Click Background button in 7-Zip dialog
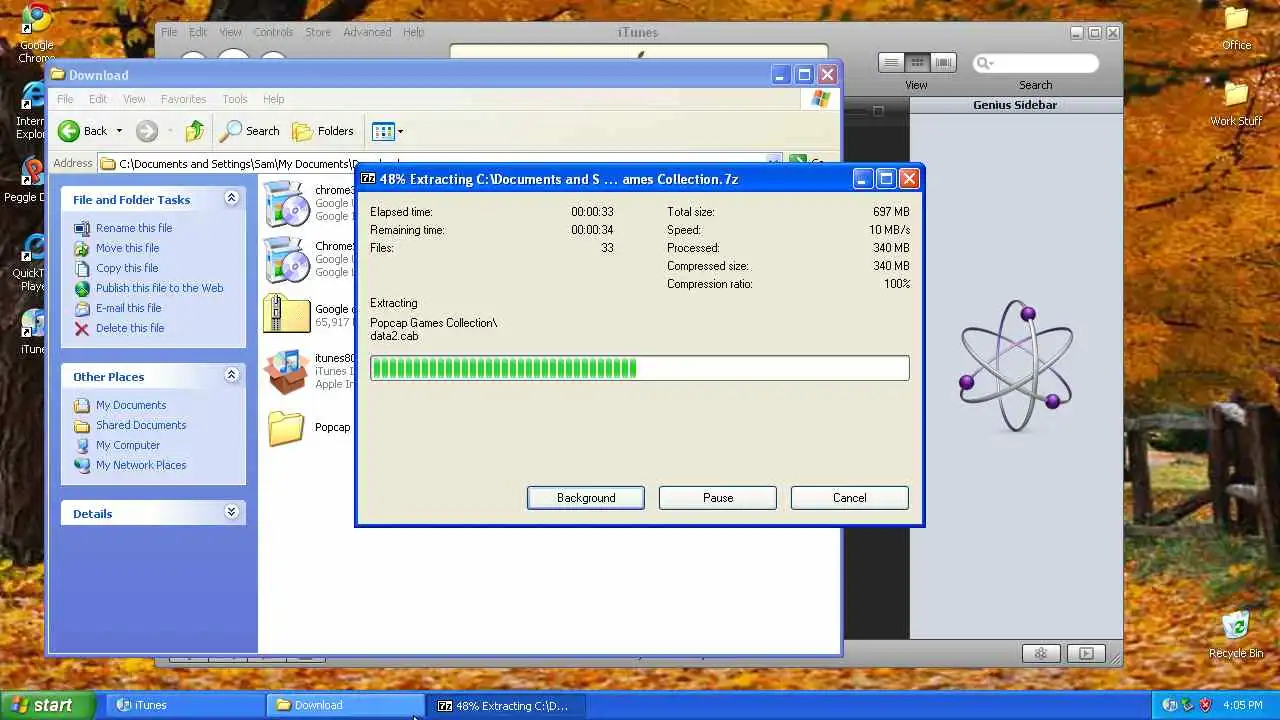This screenshot has height=720, width=1280. [586, 498]
